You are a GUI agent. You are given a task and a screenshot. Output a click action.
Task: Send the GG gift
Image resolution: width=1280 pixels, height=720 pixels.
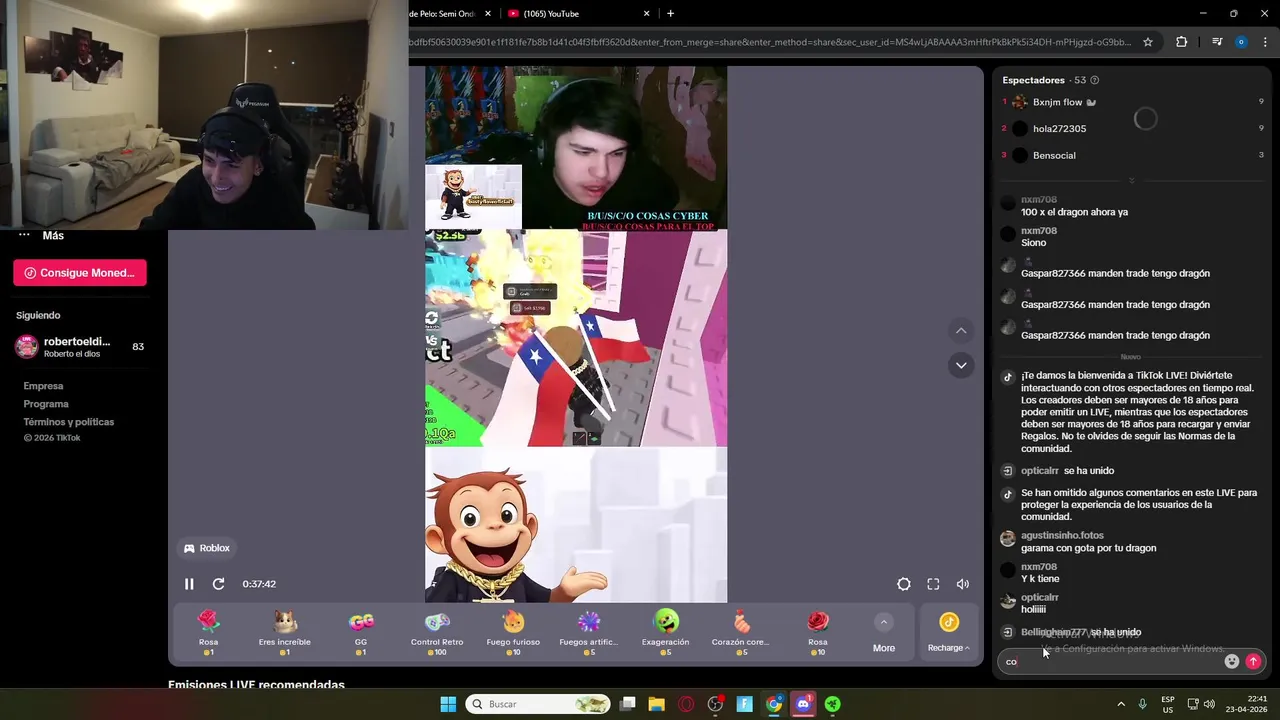361,633
